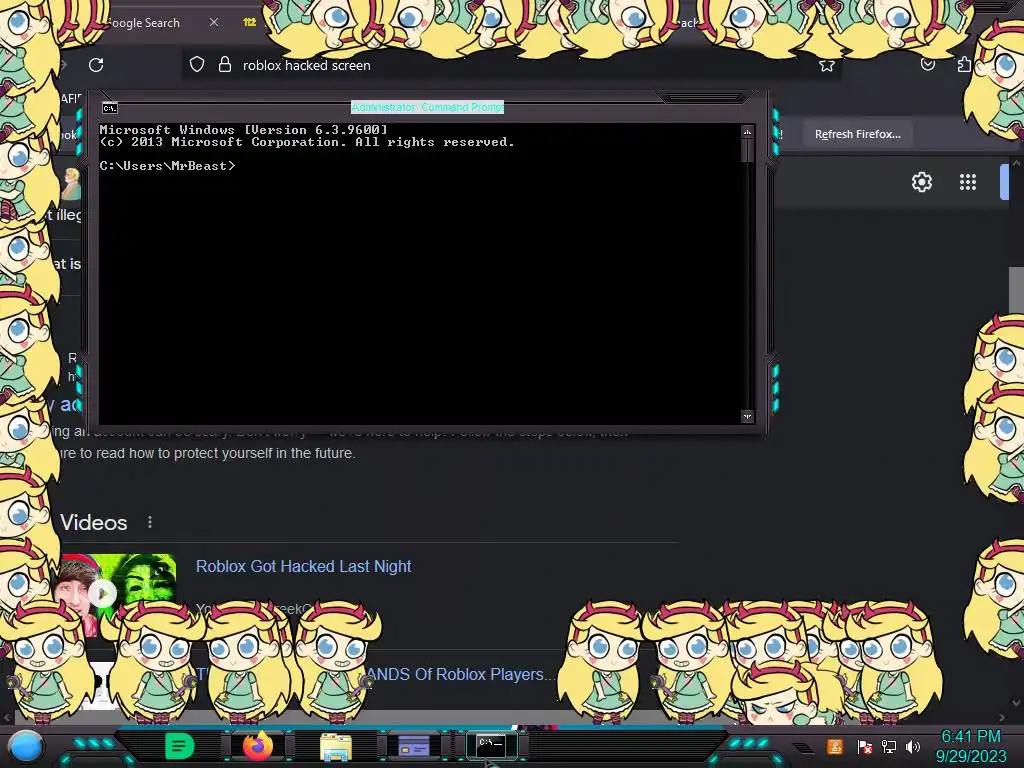This screenshot has width=1024, height=768.
Task: Open the network tray icon
Action: pyautogui.click(x=889, y=746)
